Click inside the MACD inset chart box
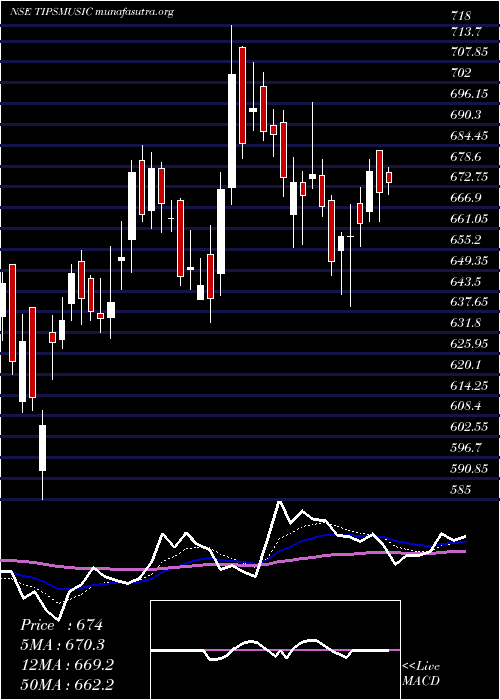The height and width of the screenshot is (700, 500). (275, 650)
